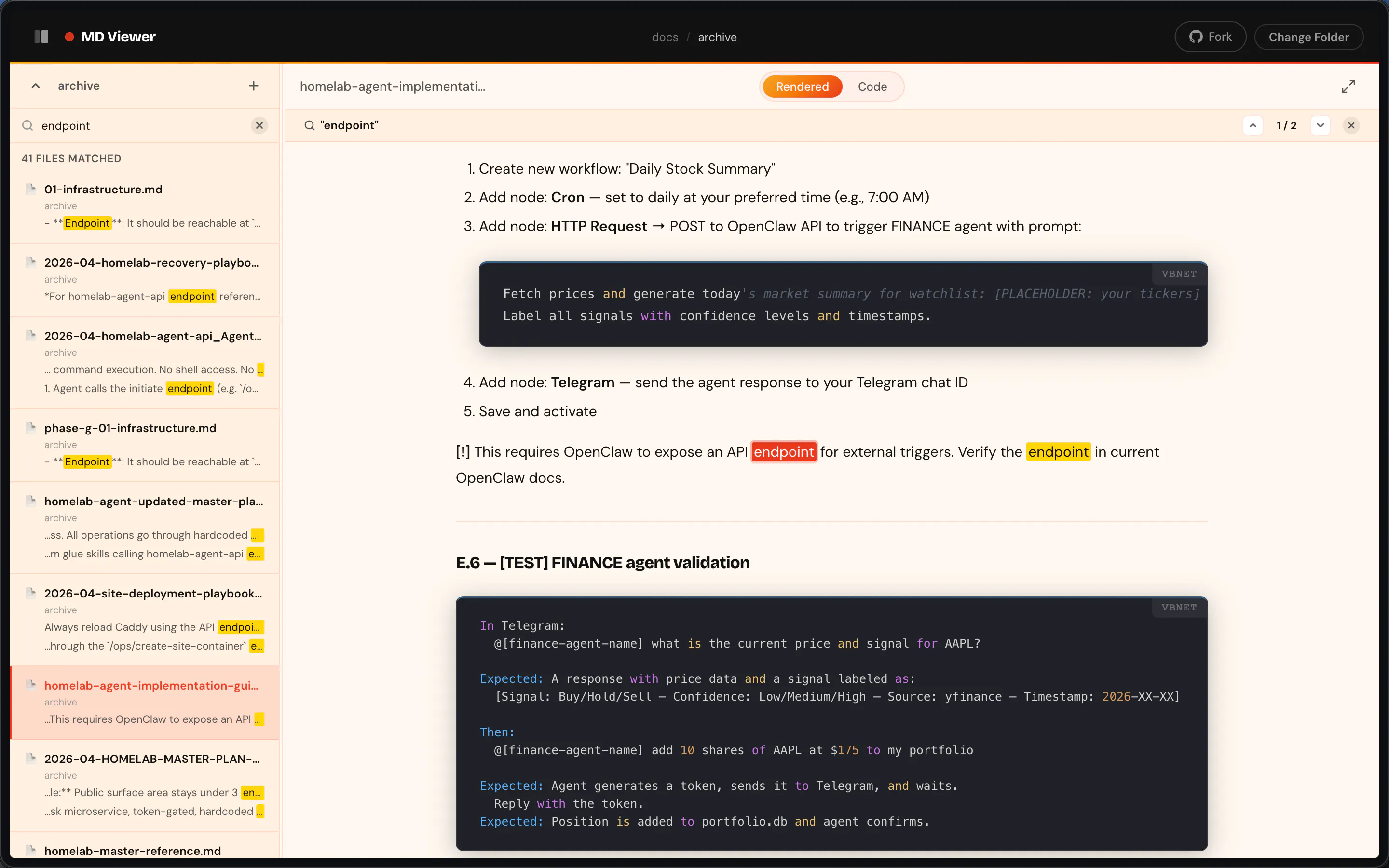Open the archive breadcrumb link
Image resolution: width=1389 pixels, height=868 pixels.
point(717,37)
